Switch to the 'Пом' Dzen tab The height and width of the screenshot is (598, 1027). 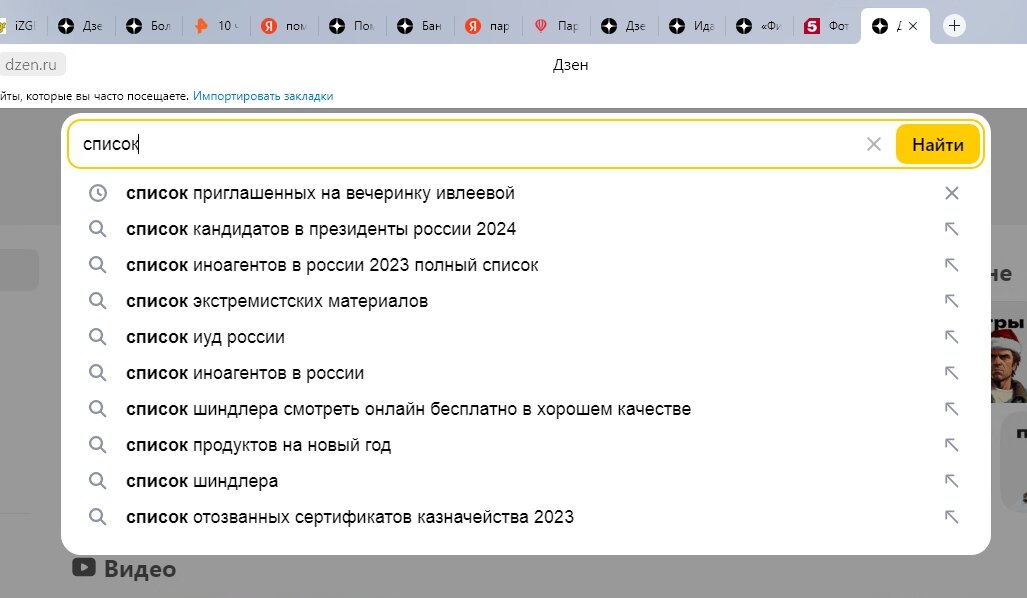coord(353,26)
